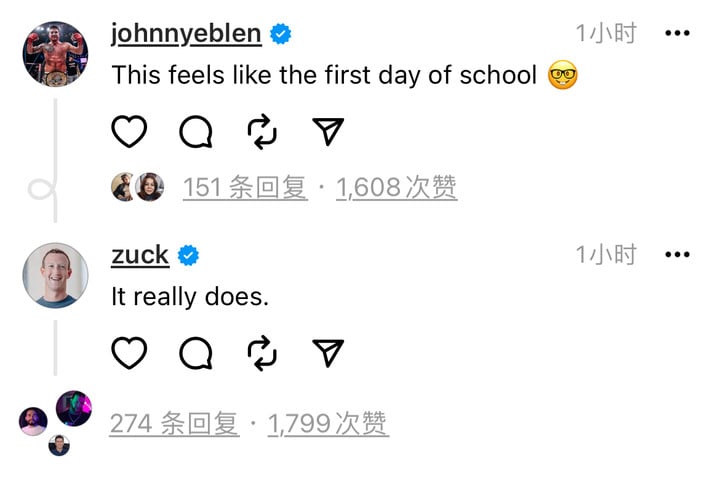This screenshot has height=483, width=720.
Task: Click johnnyeblen's profile picture
Action: tap(56, 52)
